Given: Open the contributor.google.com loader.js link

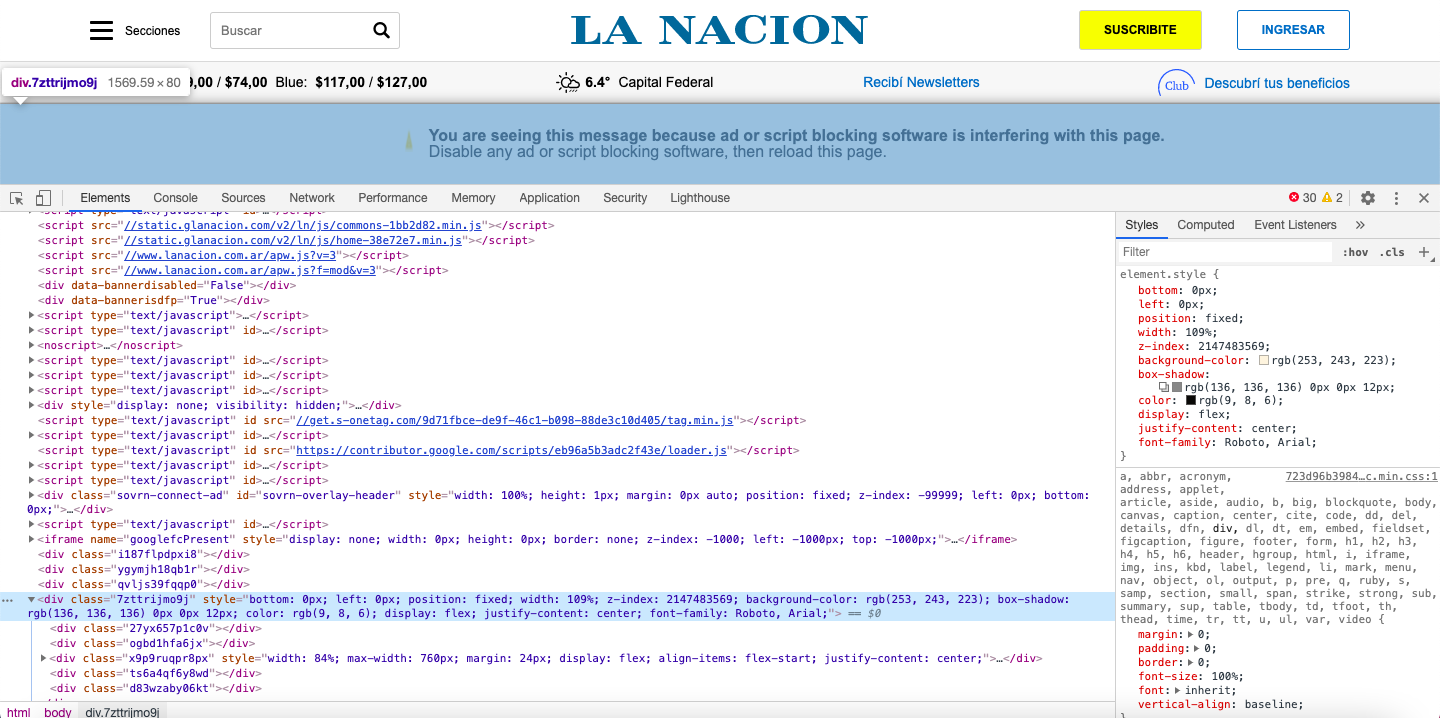Looking at the screenshot, I should 511,451.
